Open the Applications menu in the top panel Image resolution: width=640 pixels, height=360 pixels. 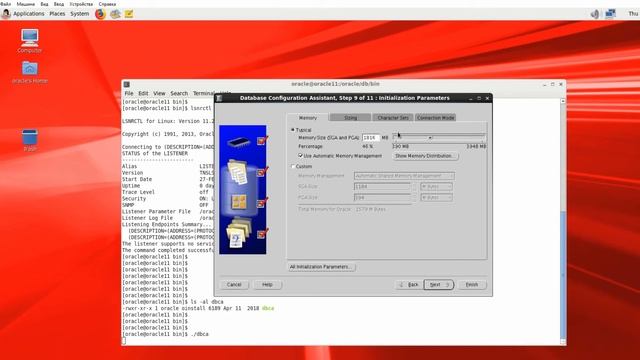28,13
